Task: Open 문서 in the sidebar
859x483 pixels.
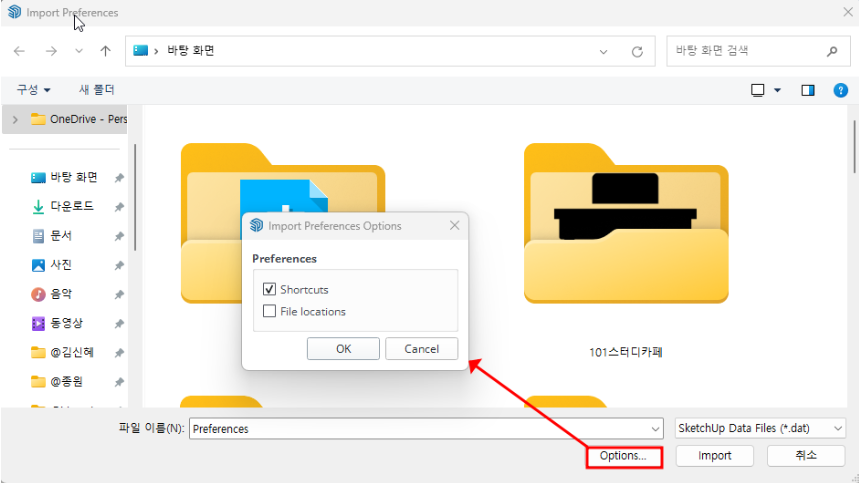Action: coord(52,235)
